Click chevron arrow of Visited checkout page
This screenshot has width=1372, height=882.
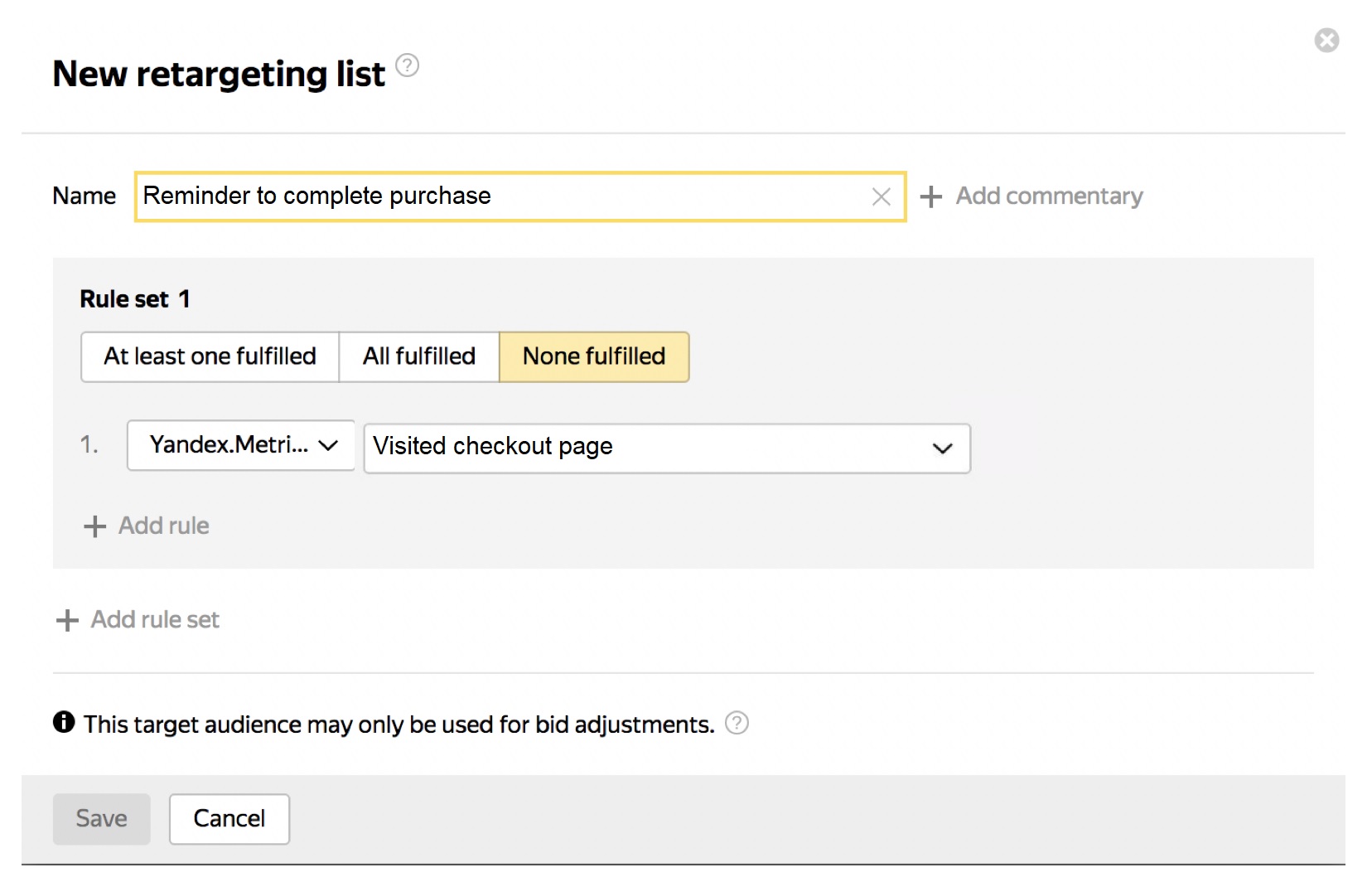942,448
